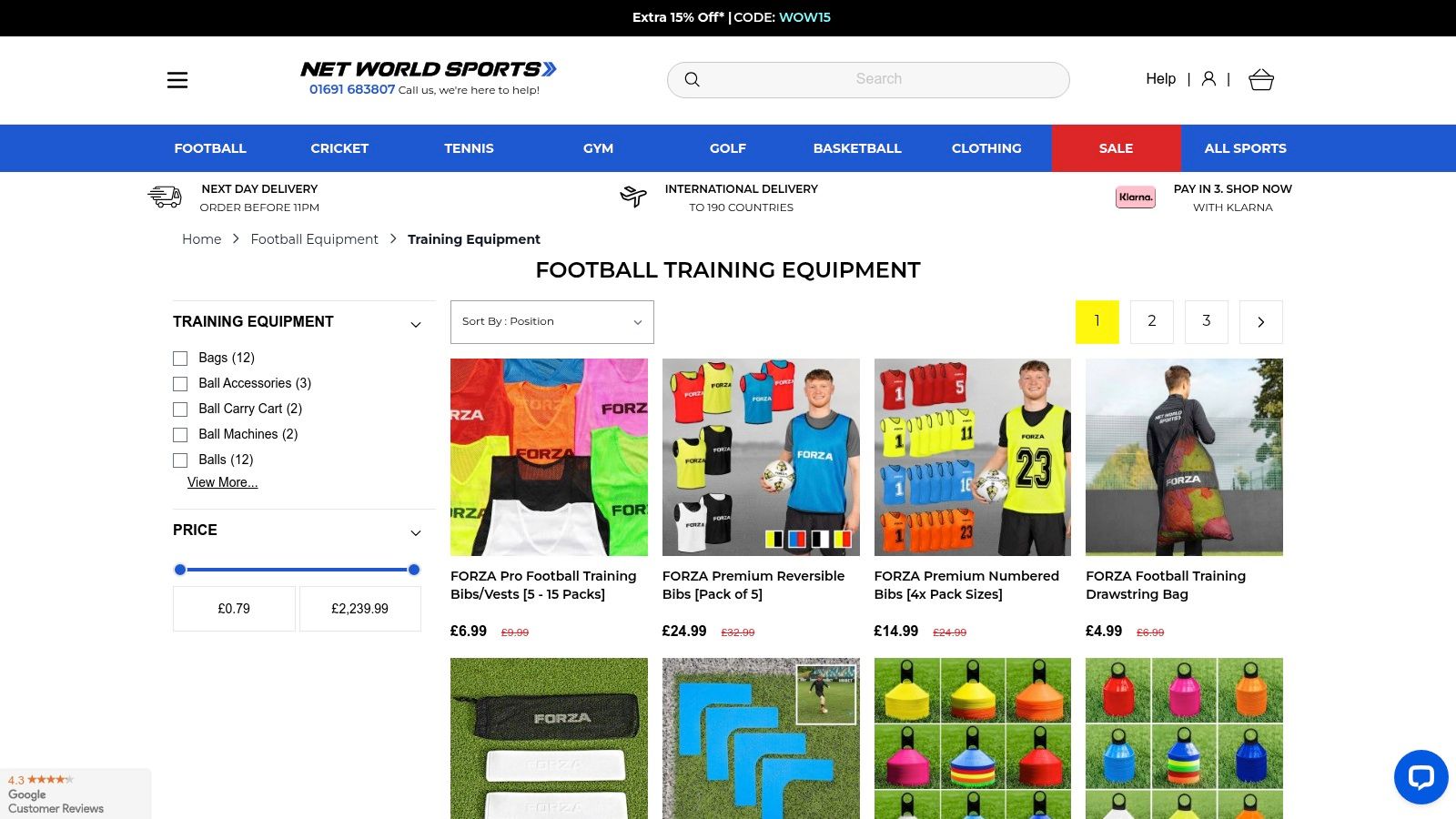Open the Clothing menu
Viewport: 1456px width, 819px height.
pyautogui.click(x=986, y=148)
